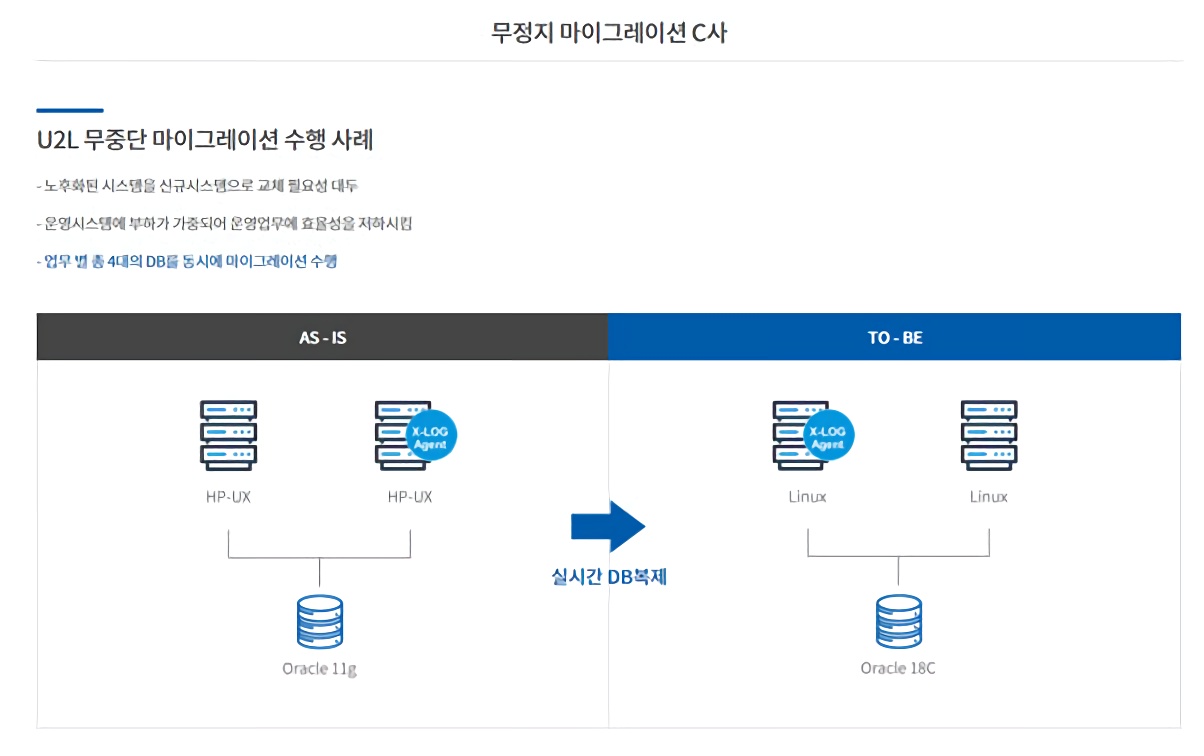
Task: Click the blue highlighted line about 4대의 DB
Action: point(186,261)
